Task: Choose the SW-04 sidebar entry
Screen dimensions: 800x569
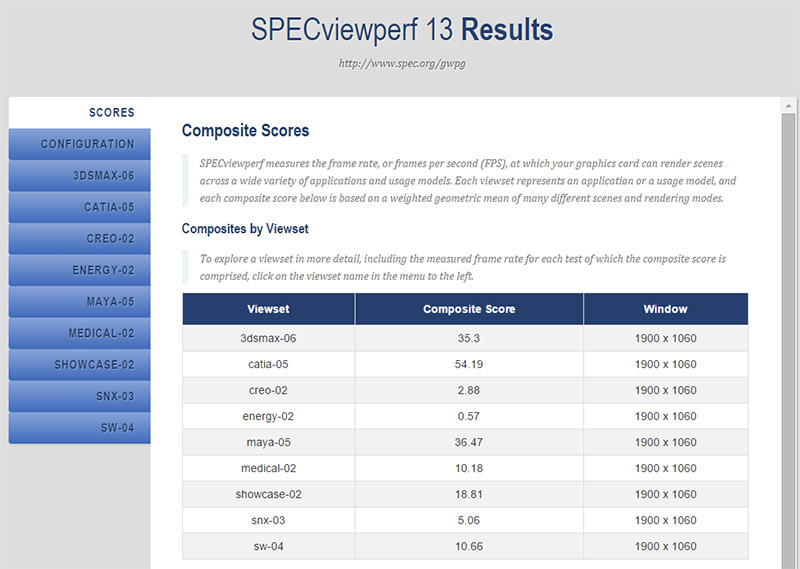Action: click(80, 428)
